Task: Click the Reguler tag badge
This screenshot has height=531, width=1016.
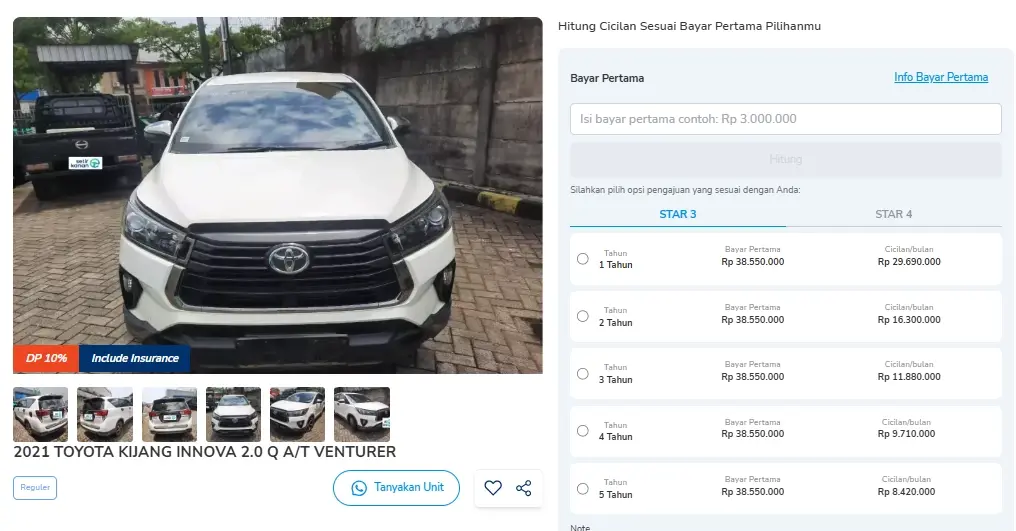Action: point(35,488)
